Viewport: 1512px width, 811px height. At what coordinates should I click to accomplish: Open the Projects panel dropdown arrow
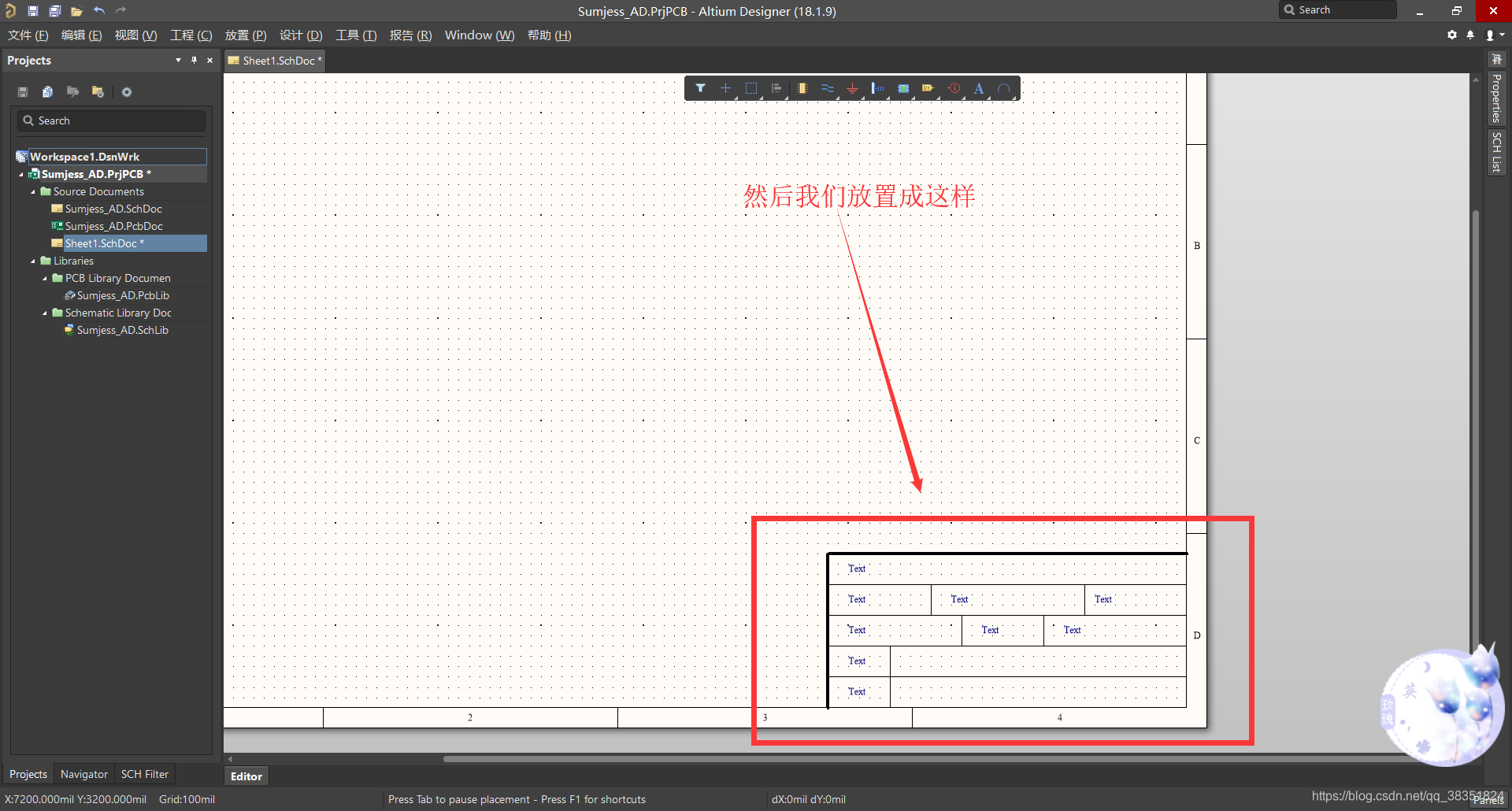pyautogui.click(x=178, y=60)
